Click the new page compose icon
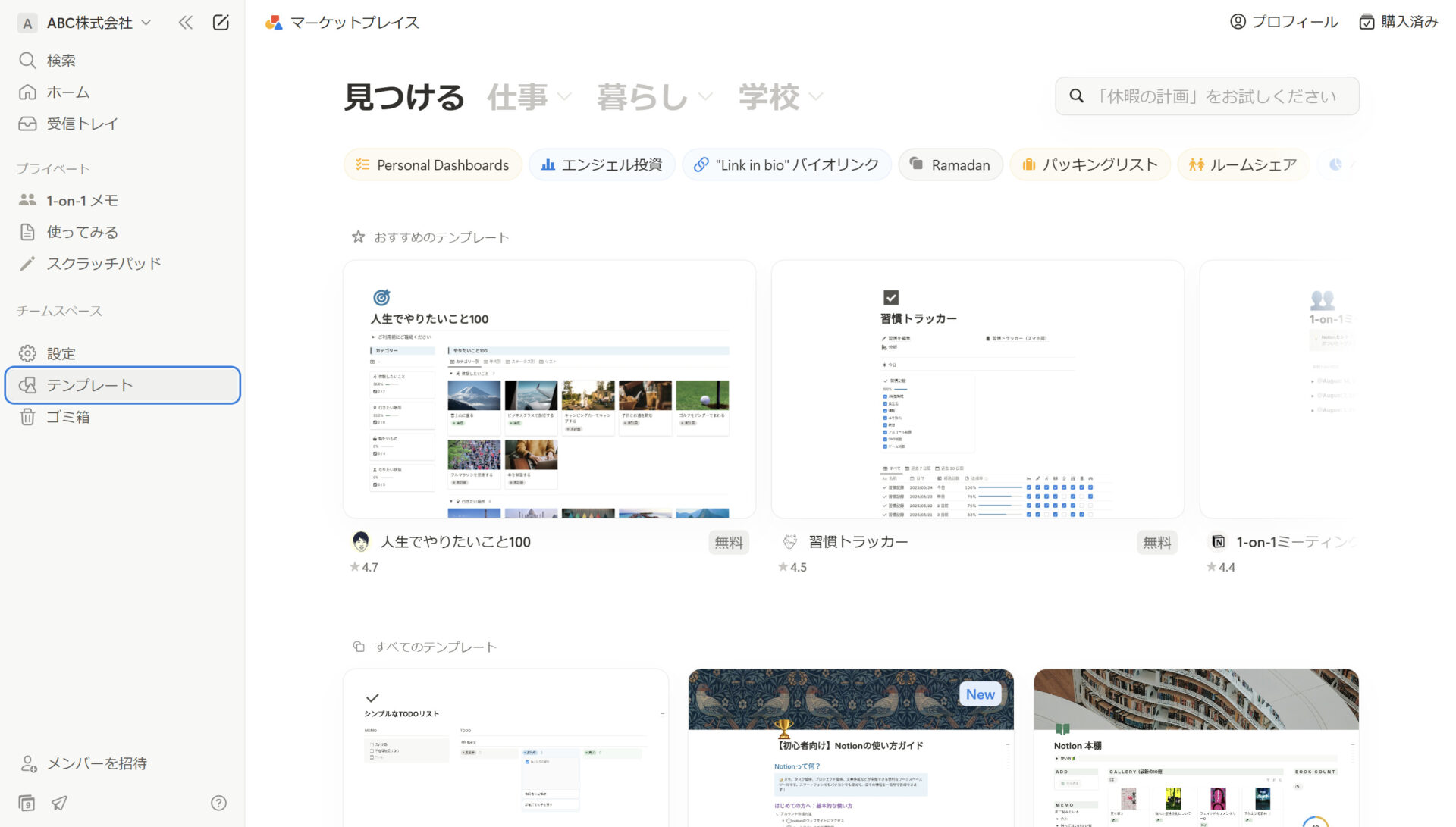Viewport: 1456px width, 827px height. (221, 23)
